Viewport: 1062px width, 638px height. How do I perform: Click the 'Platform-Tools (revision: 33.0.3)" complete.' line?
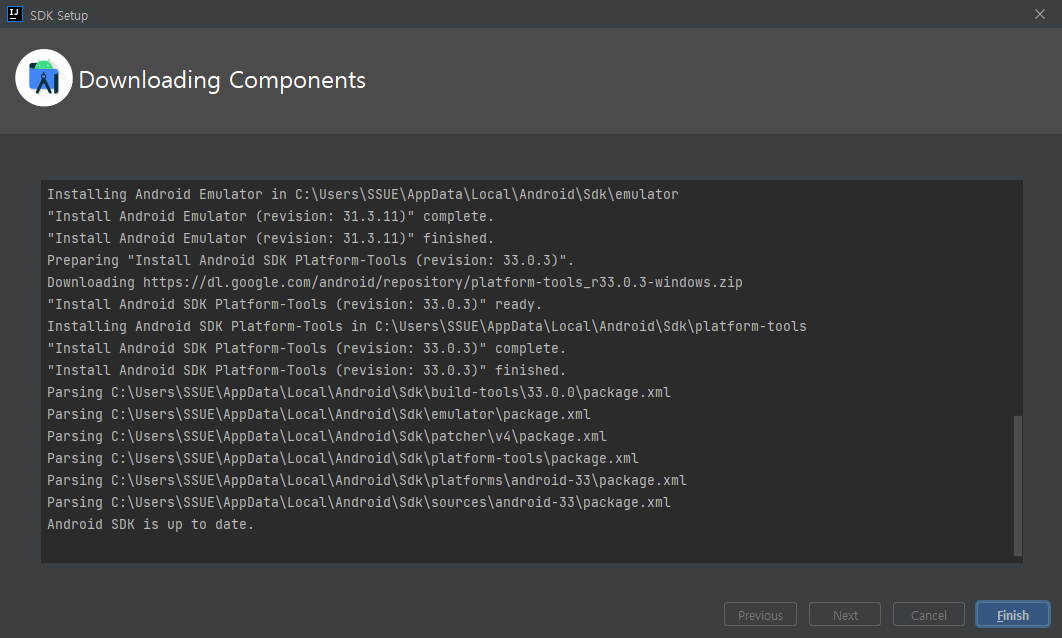coord(306,348)
